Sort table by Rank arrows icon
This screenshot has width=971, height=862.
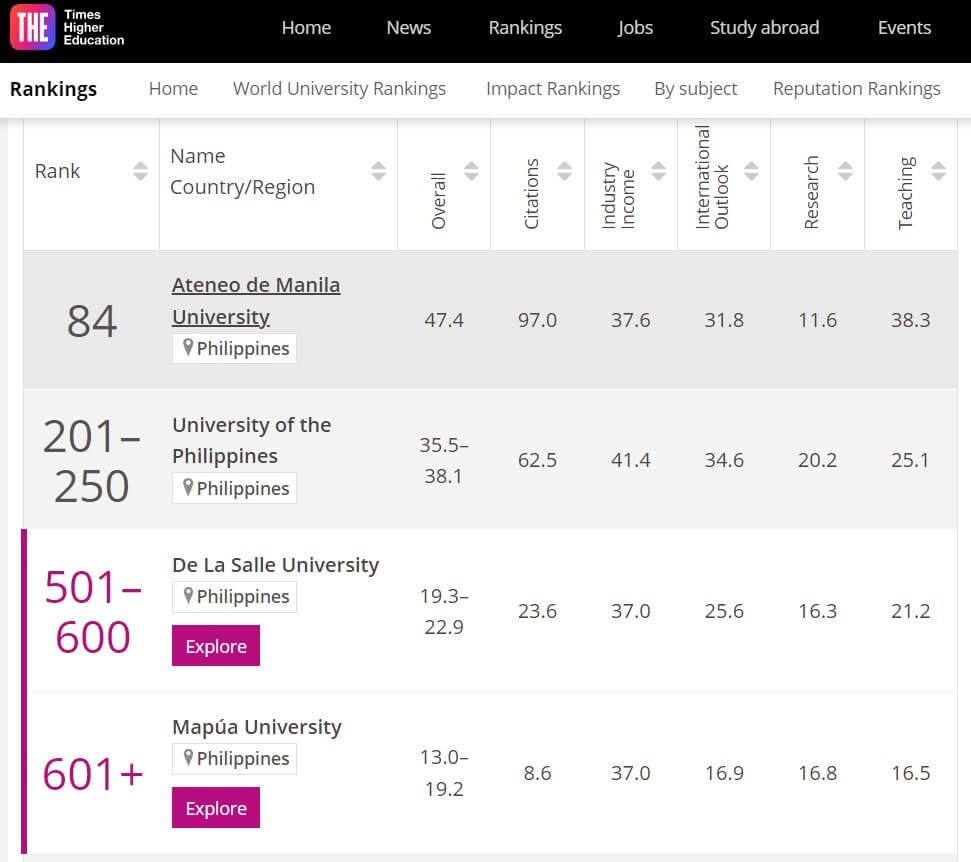click(x=141, y=171)
